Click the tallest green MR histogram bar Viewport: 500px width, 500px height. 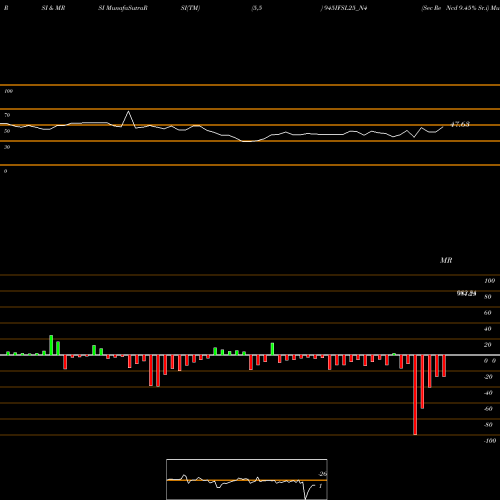pos(51,345)
